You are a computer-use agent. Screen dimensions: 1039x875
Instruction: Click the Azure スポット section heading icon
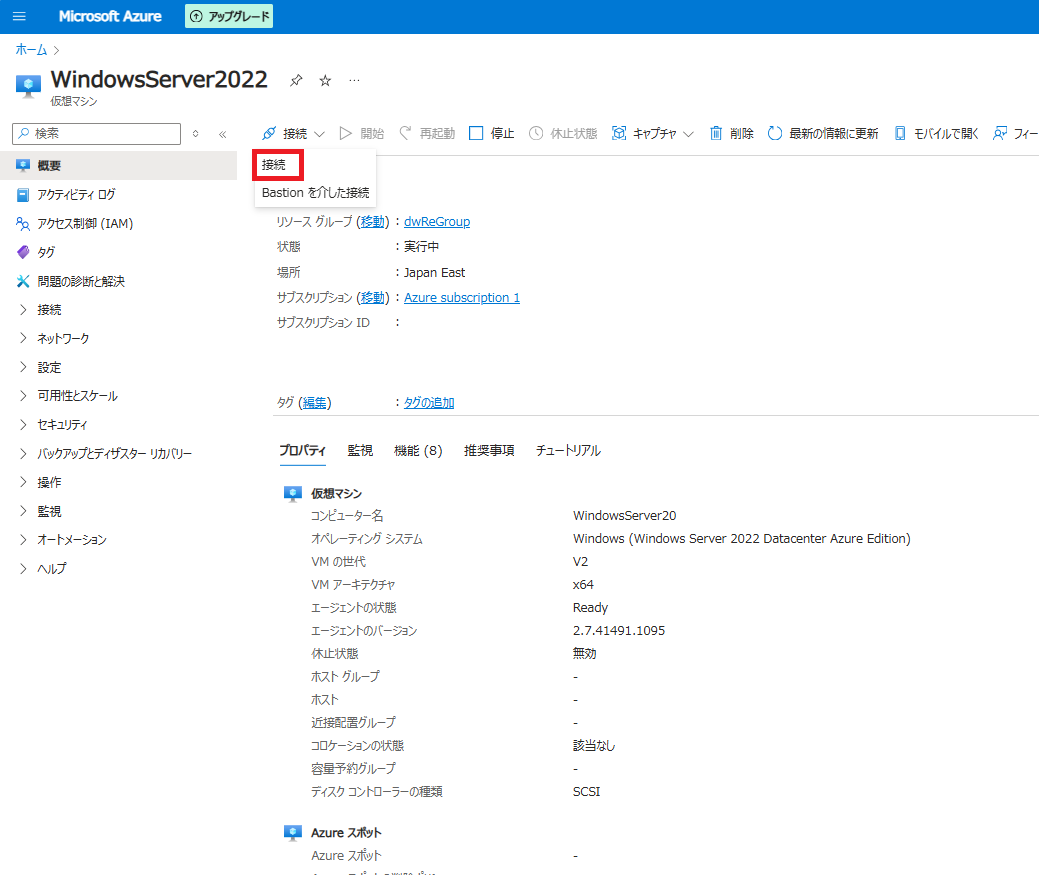click(292, 833)
